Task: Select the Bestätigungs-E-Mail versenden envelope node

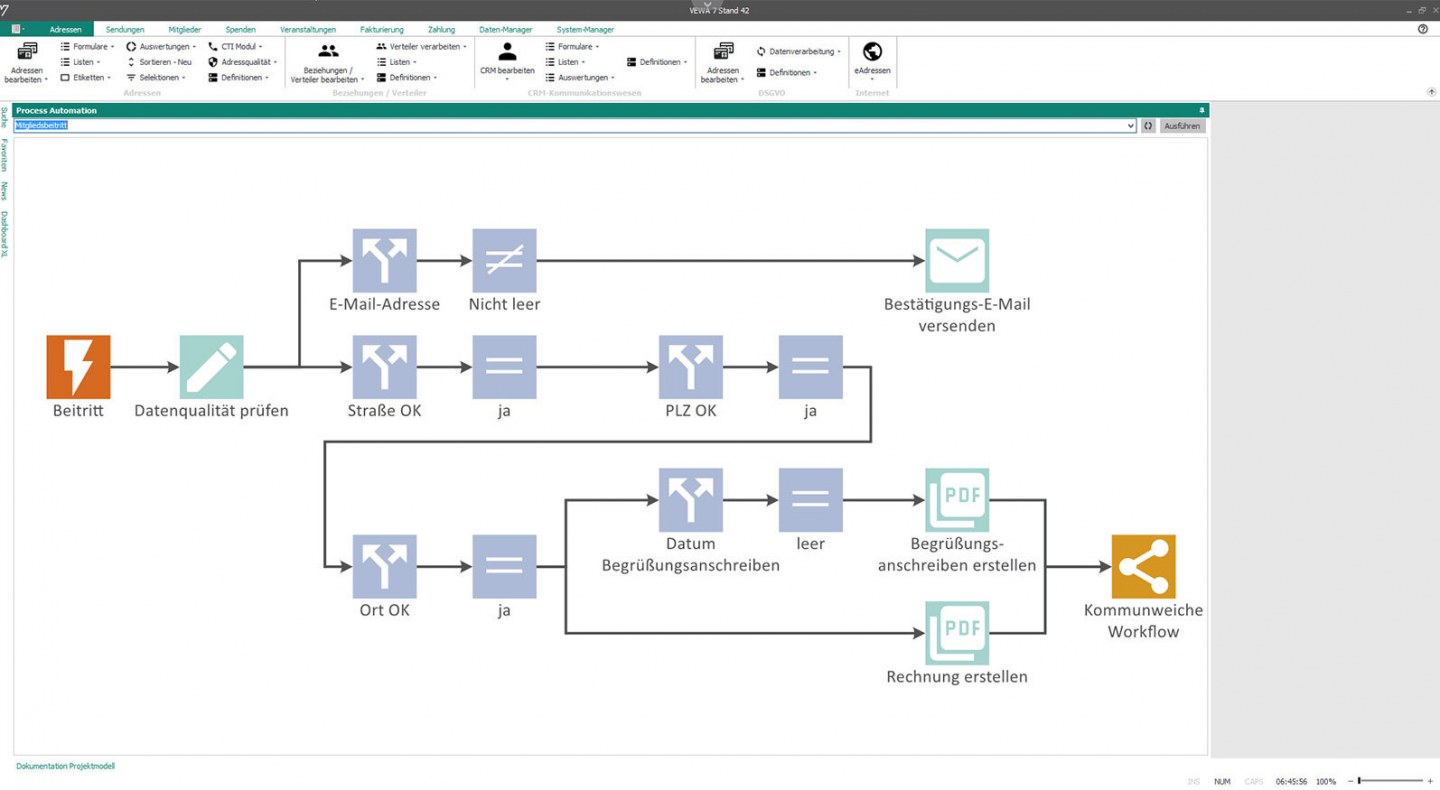Action: point(957,261)
